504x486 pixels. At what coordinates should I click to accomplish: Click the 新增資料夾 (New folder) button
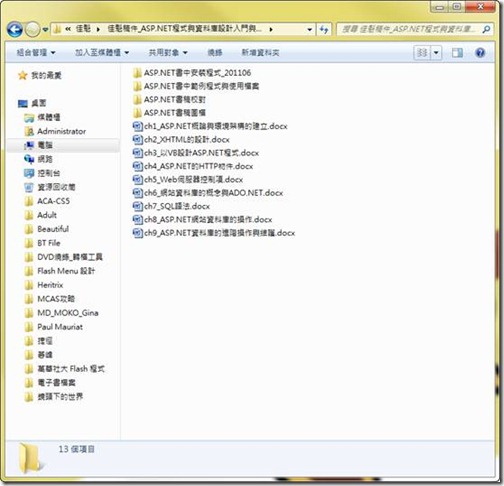pos(260,52)
